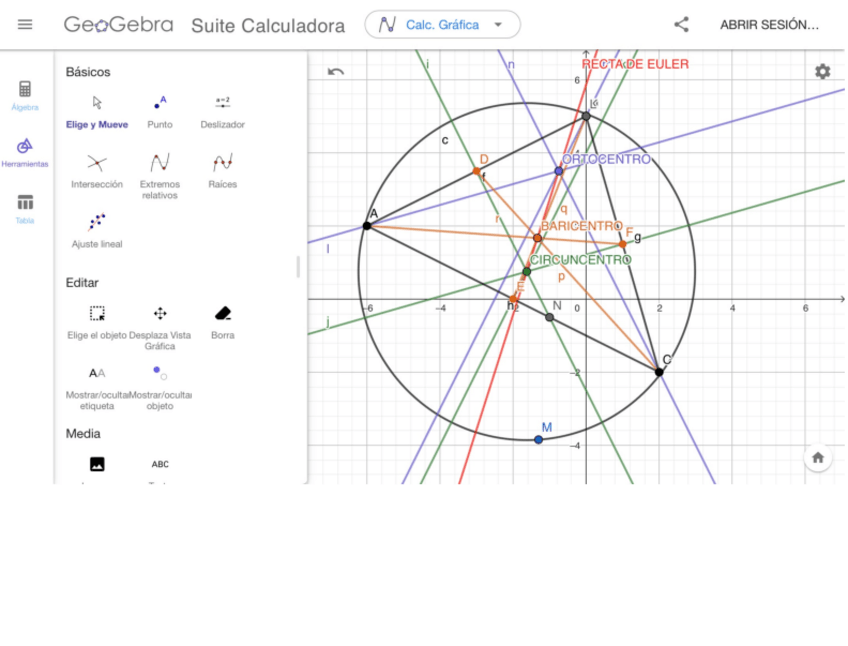Toggle Mostrar/ocultar objeto tool
Viewport: 848px width, 646px height.
[x=160, y=374]
